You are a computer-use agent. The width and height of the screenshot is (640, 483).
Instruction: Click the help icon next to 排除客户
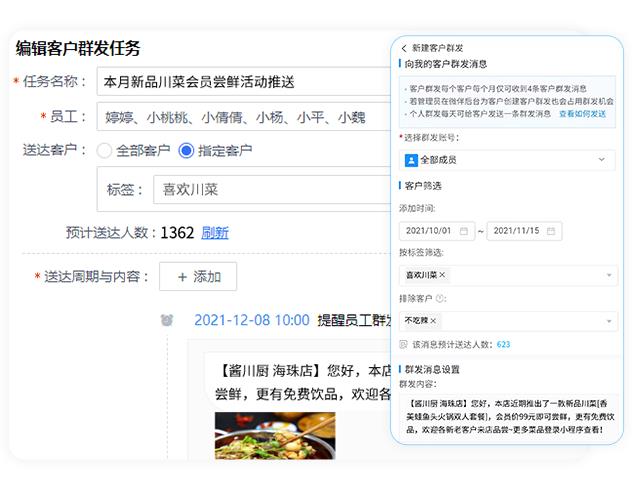click(x=441, y=298)
